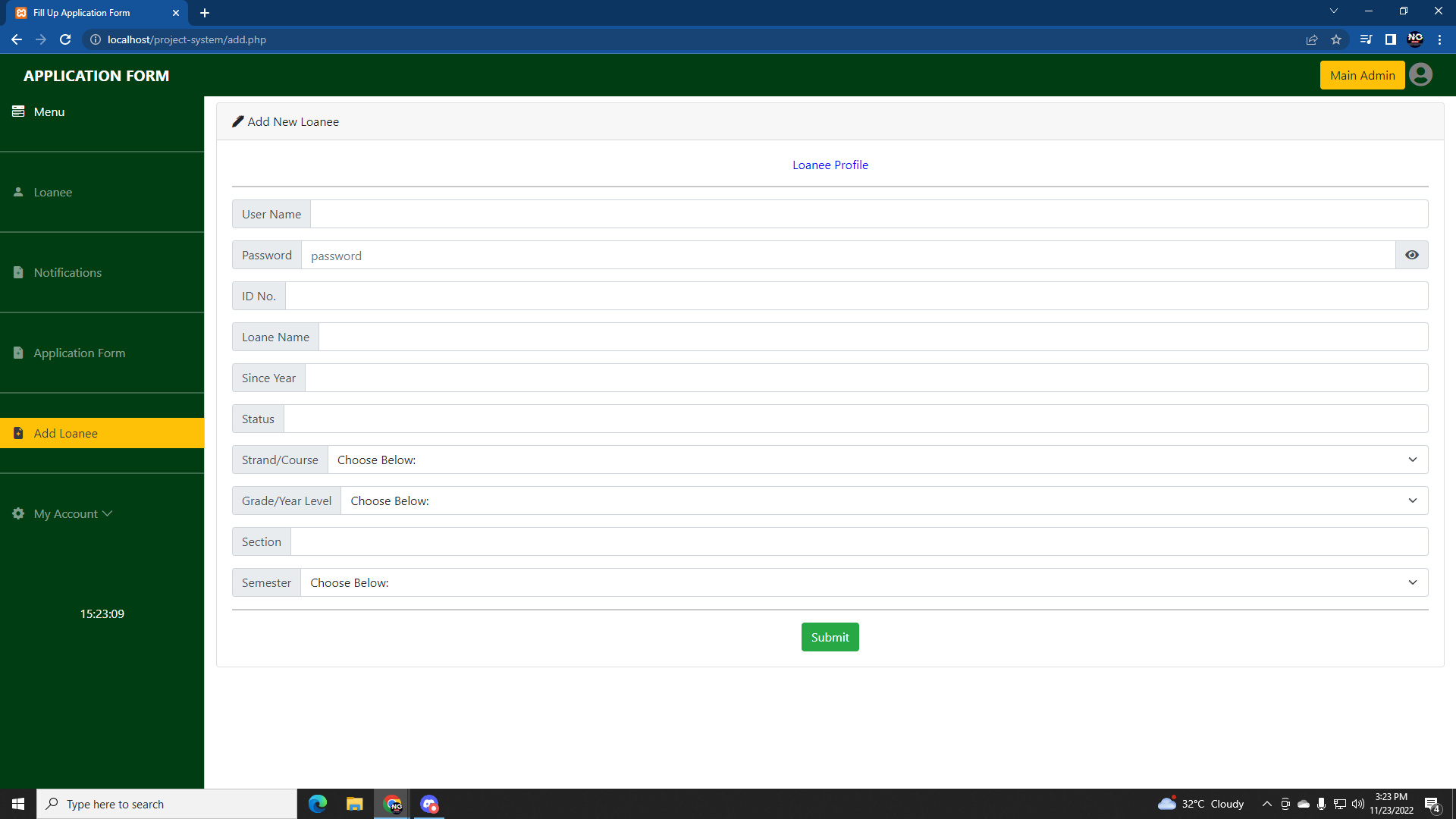Toggle password visibility with the eye icon
Image resolution: width=1456 pixels, height=819 pixels.
pos(1411,255)
